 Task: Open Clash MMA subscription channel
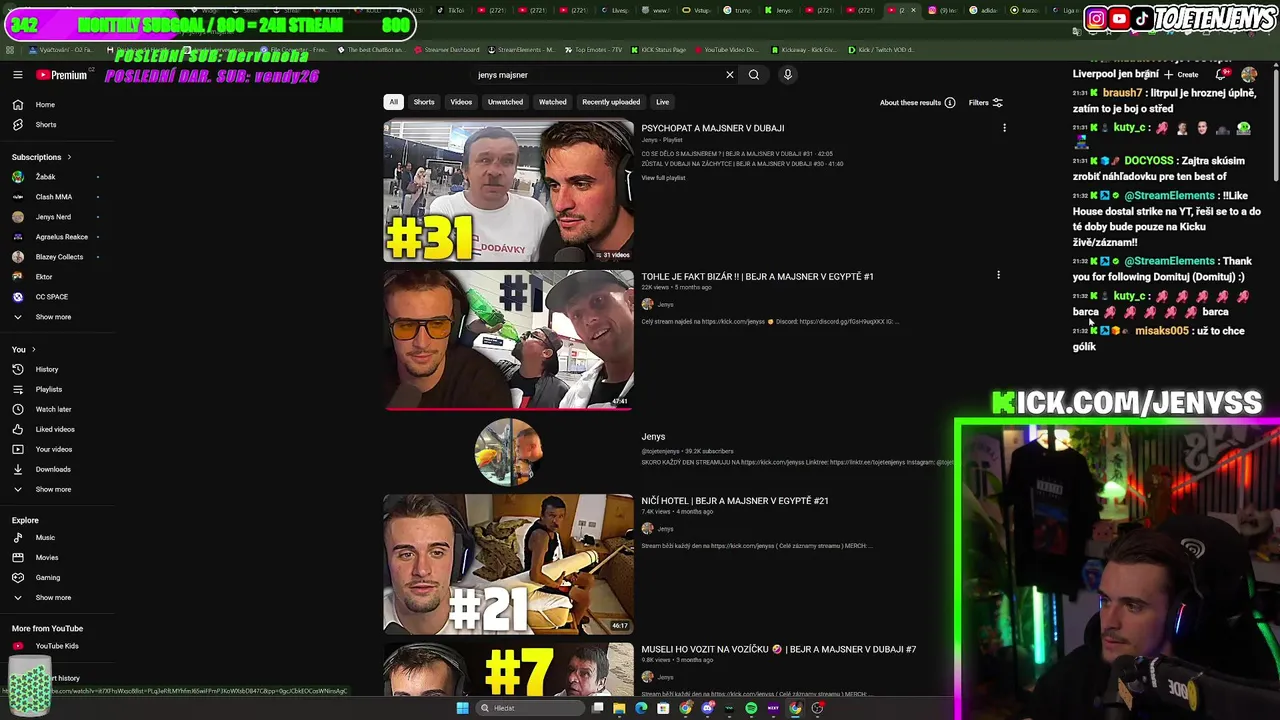click(x=53, y=197)
